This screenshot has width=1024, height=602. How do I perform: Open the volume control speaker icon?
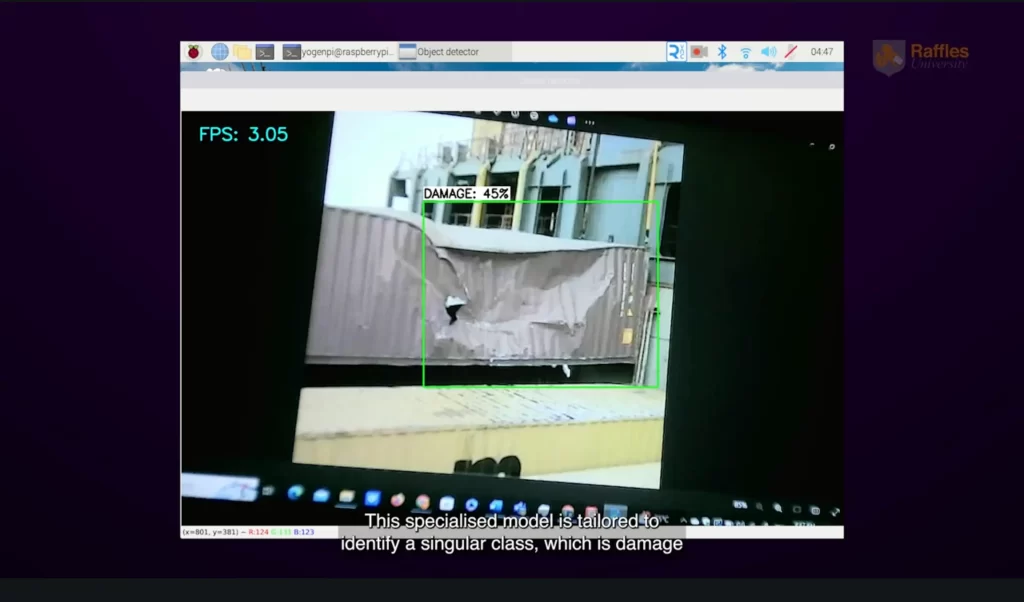point(768,52)
